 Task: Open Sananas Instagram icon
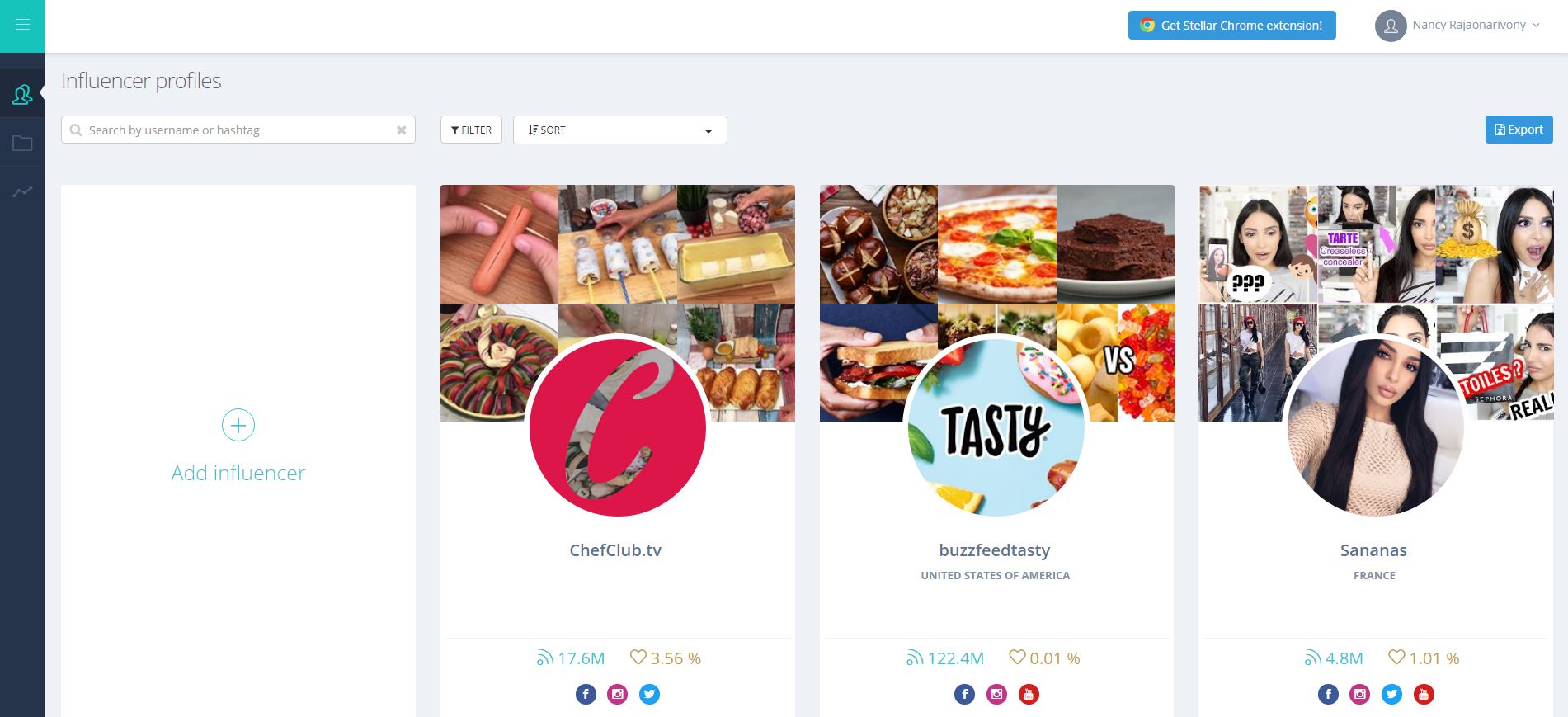point(1360,695)
